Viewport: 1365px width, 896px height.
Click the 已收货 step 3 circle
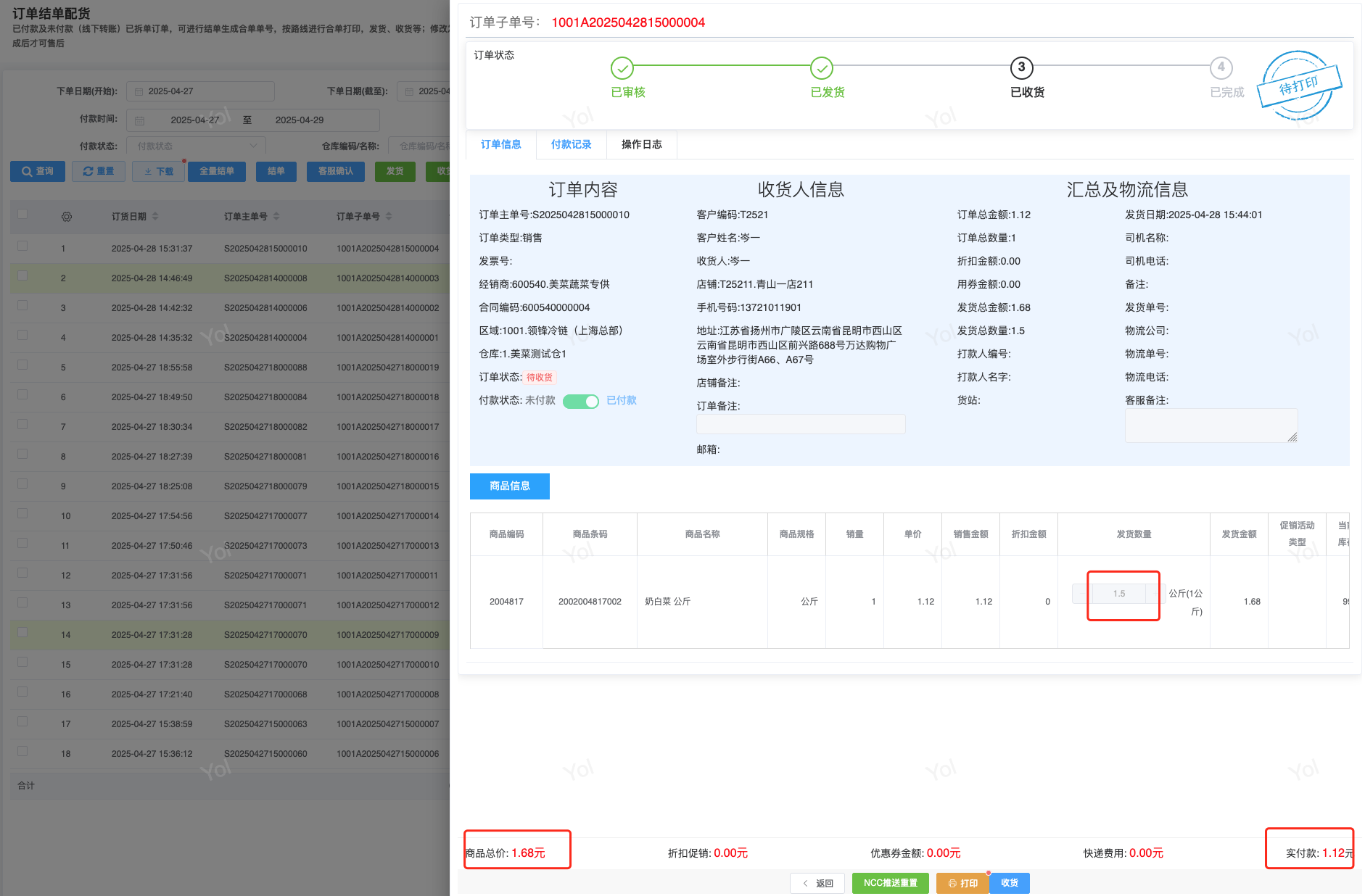(x=1021, y=68)
